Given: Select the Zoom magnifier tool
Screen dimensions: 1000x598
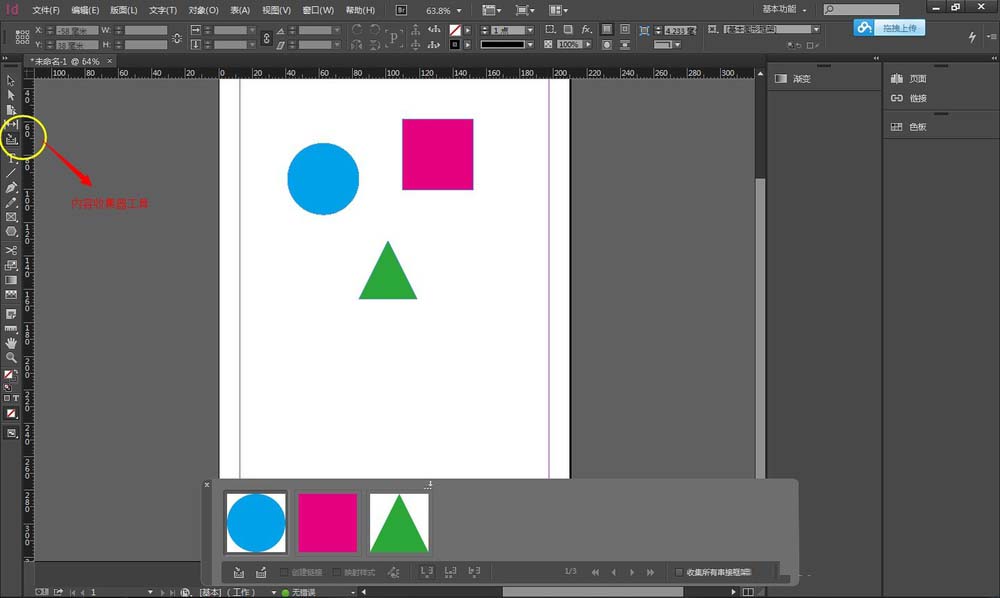Looking at the screenshot, I should (12, 357).
